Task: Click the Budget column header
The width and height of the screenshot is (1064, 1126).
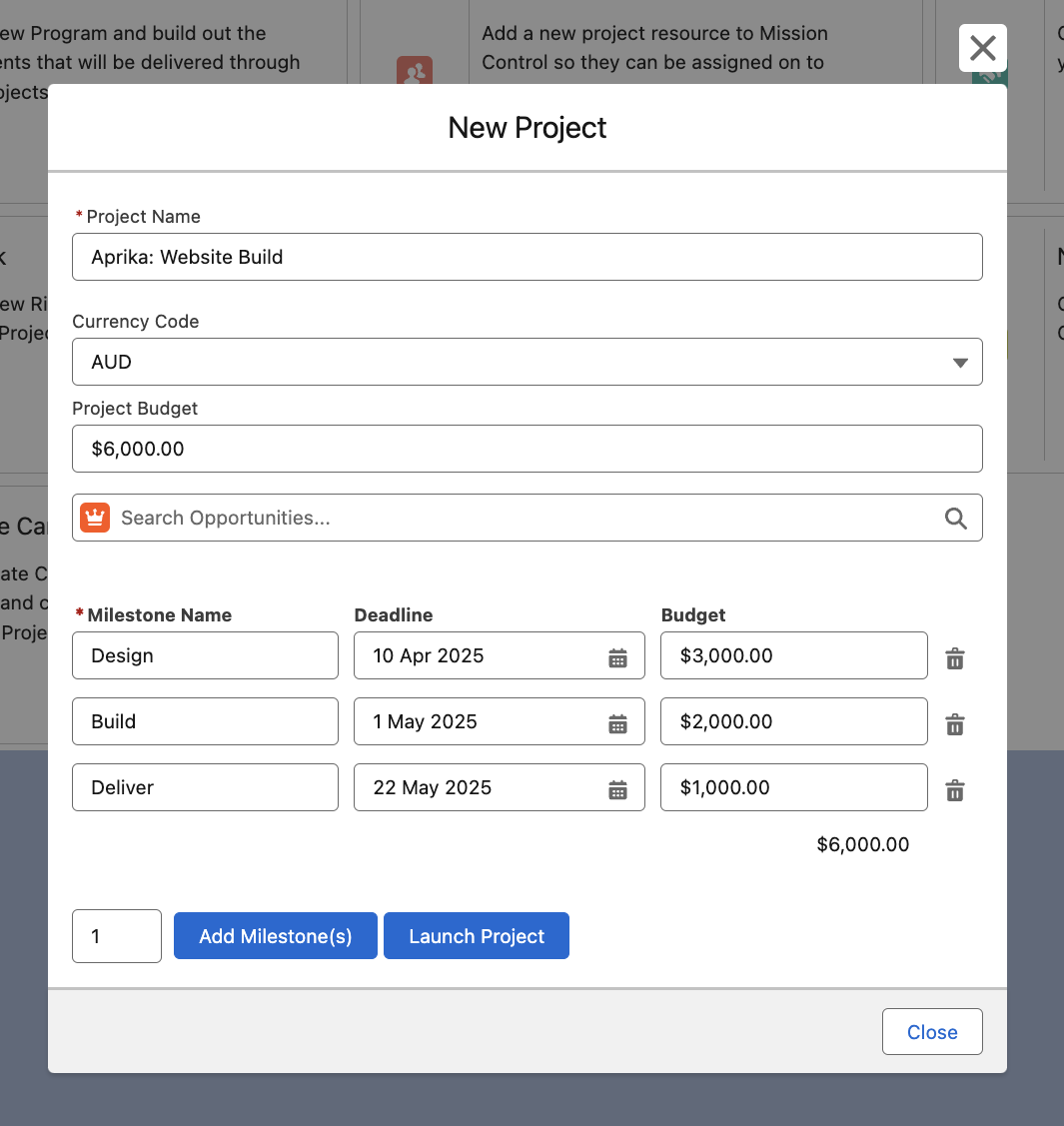Action: 692,615
